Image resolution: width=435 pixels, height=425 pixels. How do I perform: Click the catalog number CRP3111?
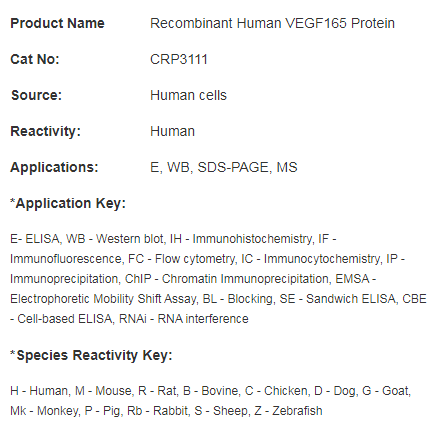tap(179, 59)
